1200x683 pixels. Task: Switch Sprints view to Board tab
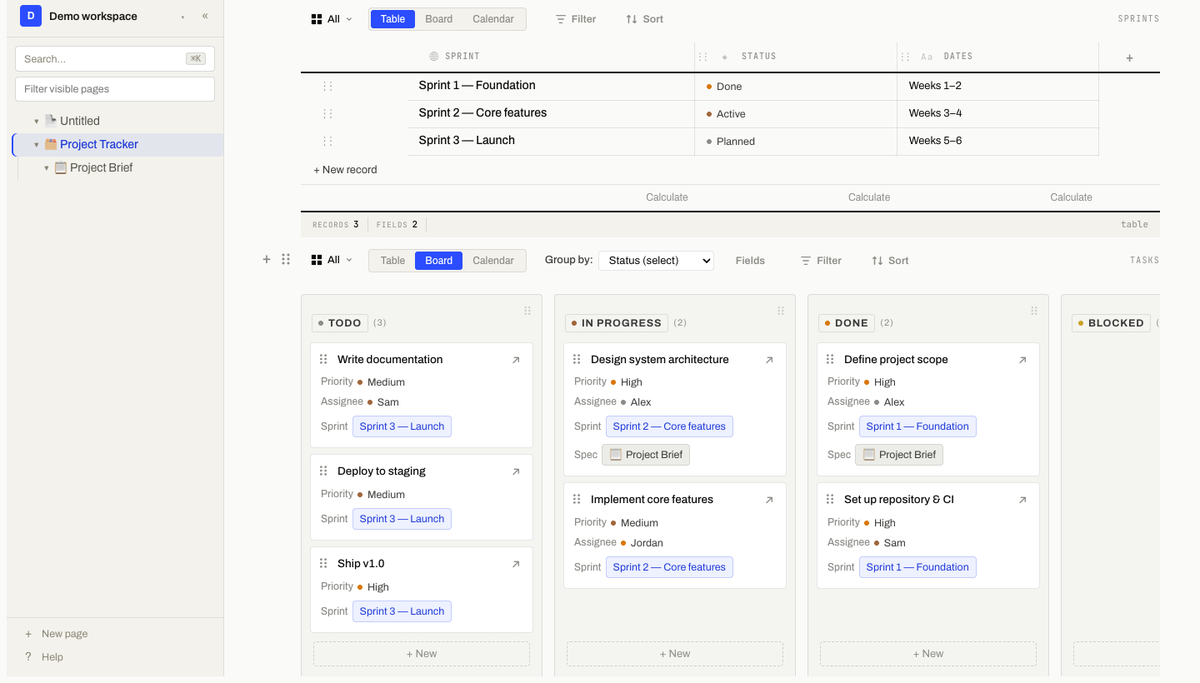click(x=439, y=19)
